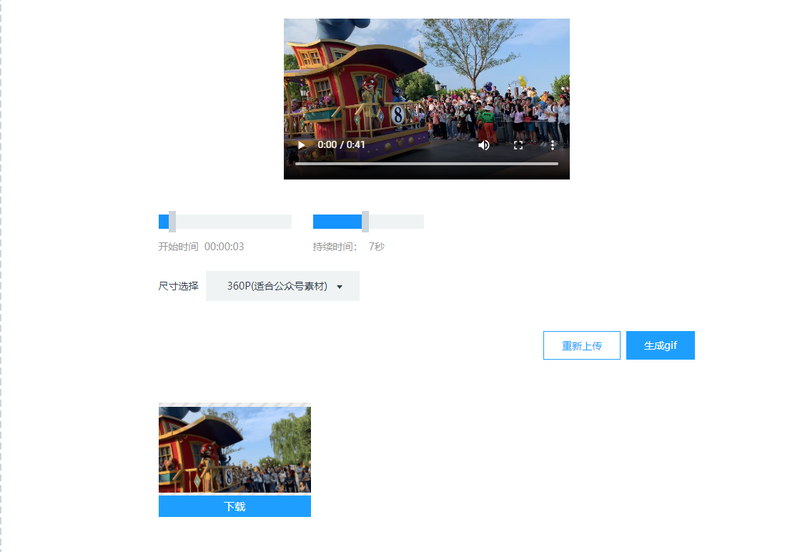Screen dimensions: 800x552
Task: Click the 尺寸选择 label
Action: pyautogui.click(x=179, y=286)
